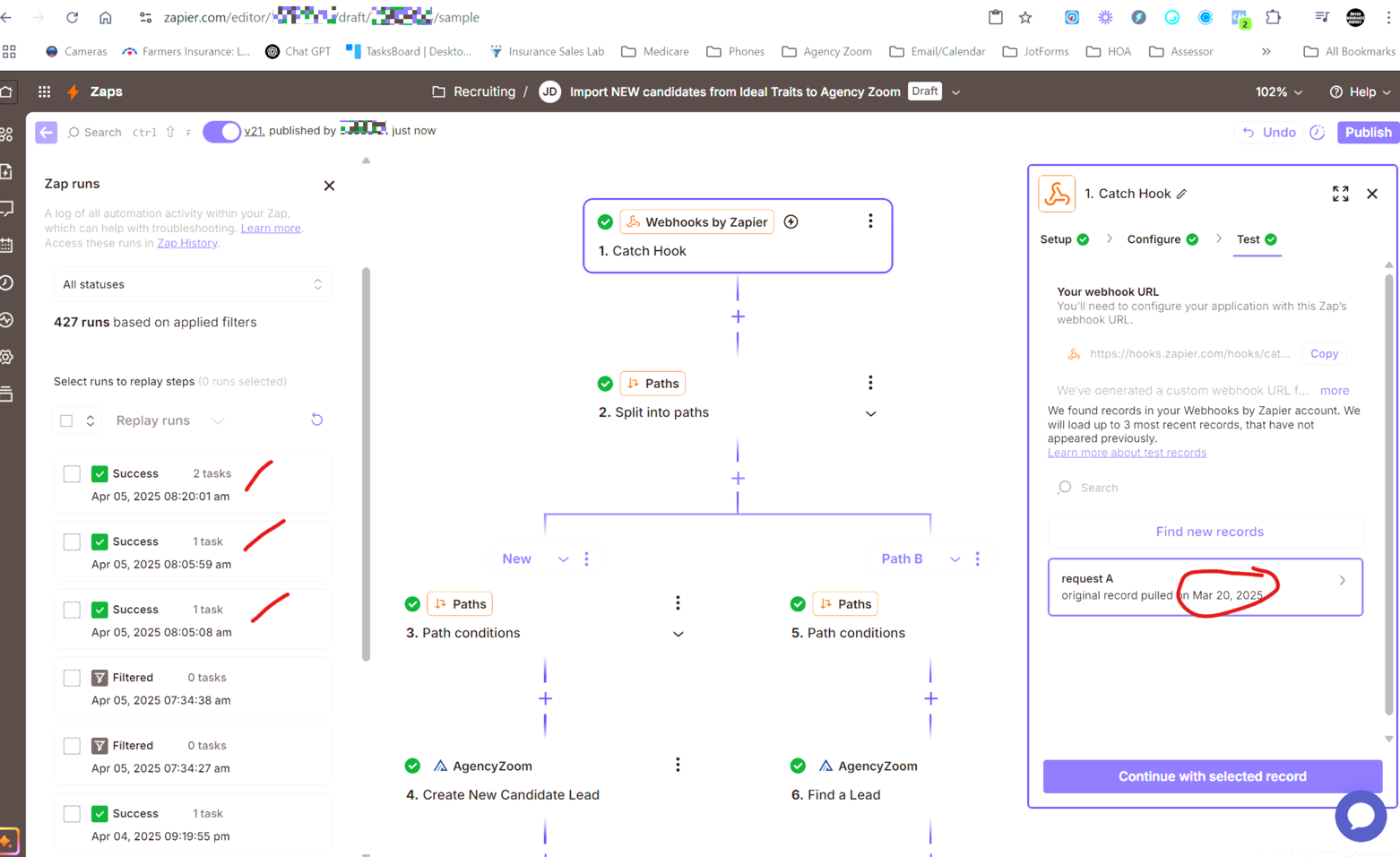Toggle the Zap on/off switch
1400x857 pixels.
(221, 132)
